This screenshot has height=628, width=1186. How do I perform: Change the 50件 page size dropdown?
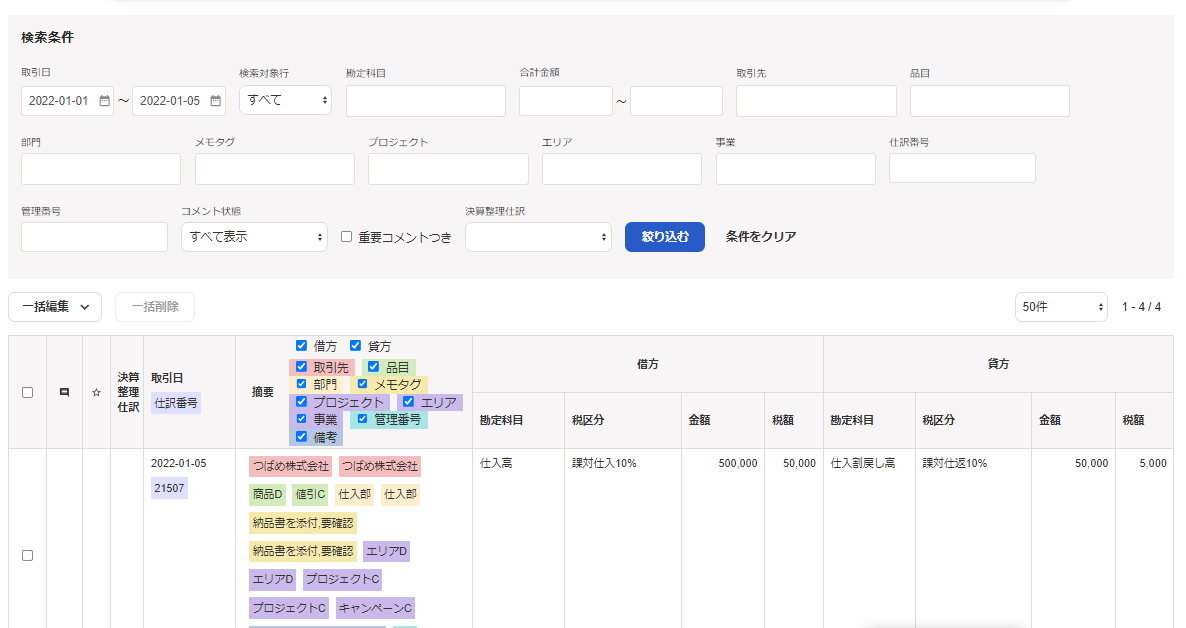[1061, 306]
